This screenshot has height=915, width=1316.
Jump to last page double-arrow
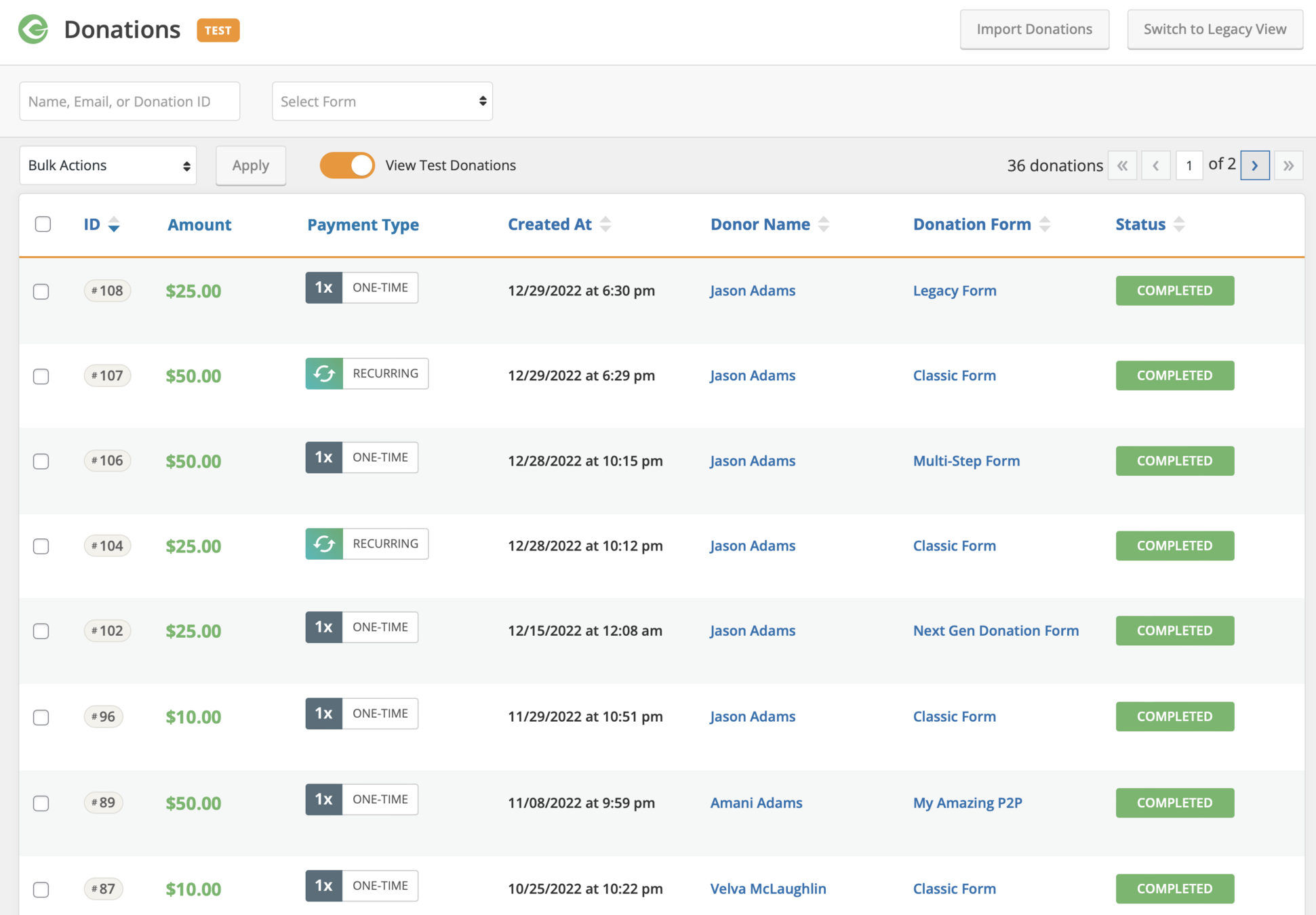pyautogui.click(x=1288, y=165)
